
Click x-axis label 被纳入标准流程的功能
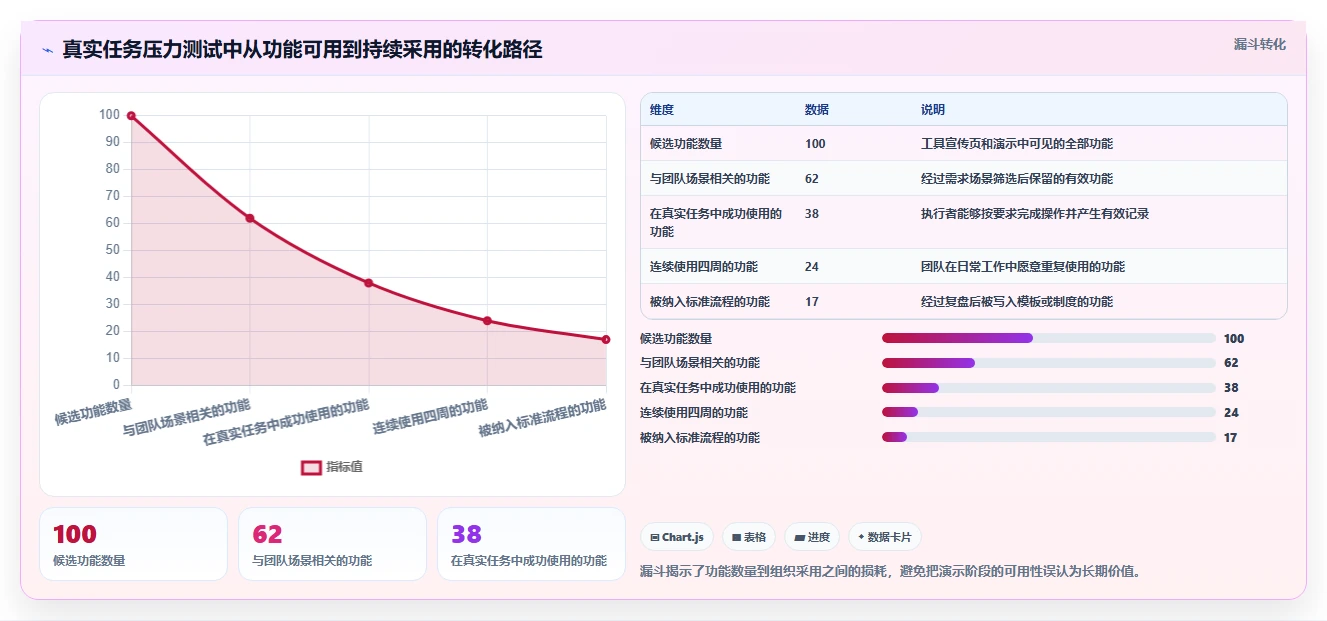tap(543, 418)
